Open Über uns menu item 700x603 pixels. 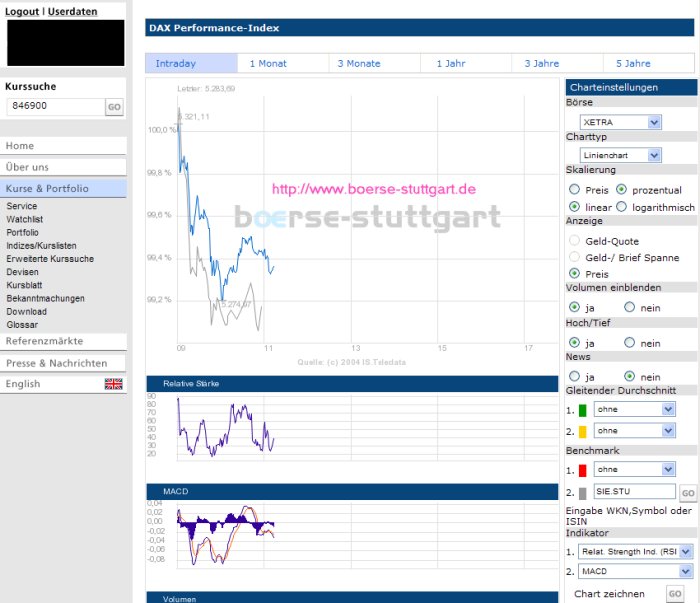(x=63, y=167)
